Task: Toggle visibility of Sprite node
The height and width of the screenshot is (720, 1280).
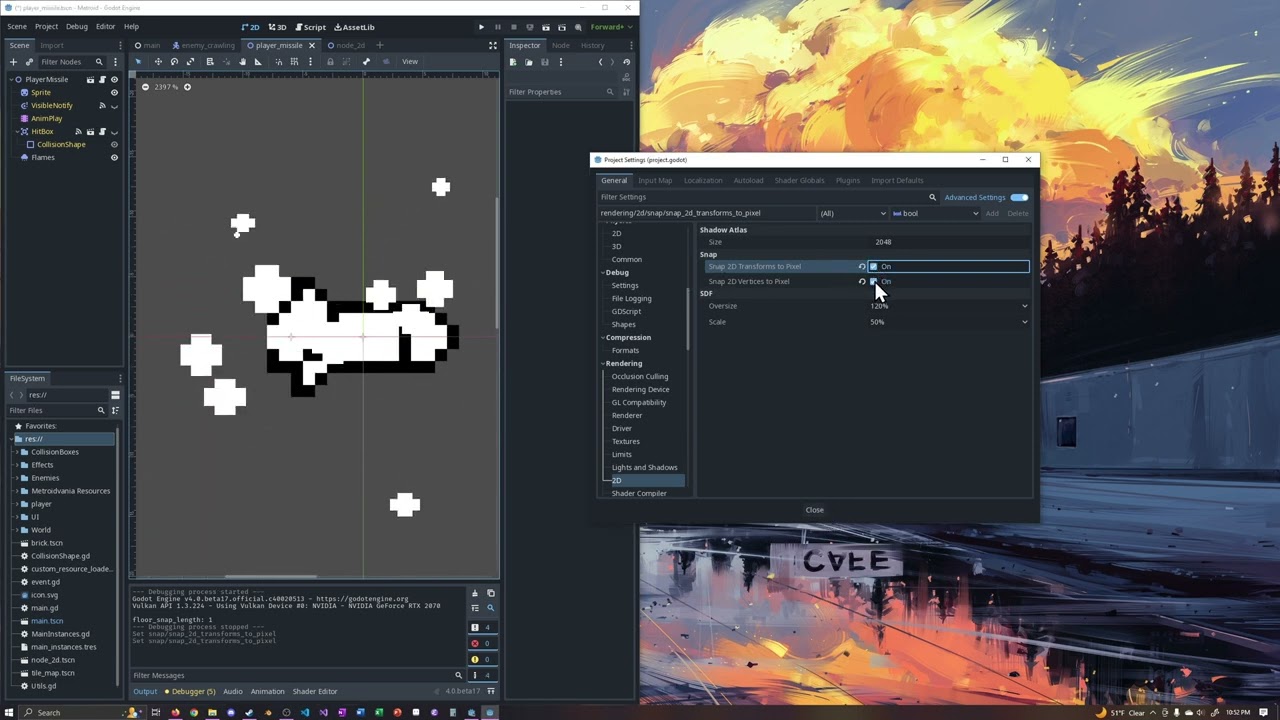Action: click(114, 92)
